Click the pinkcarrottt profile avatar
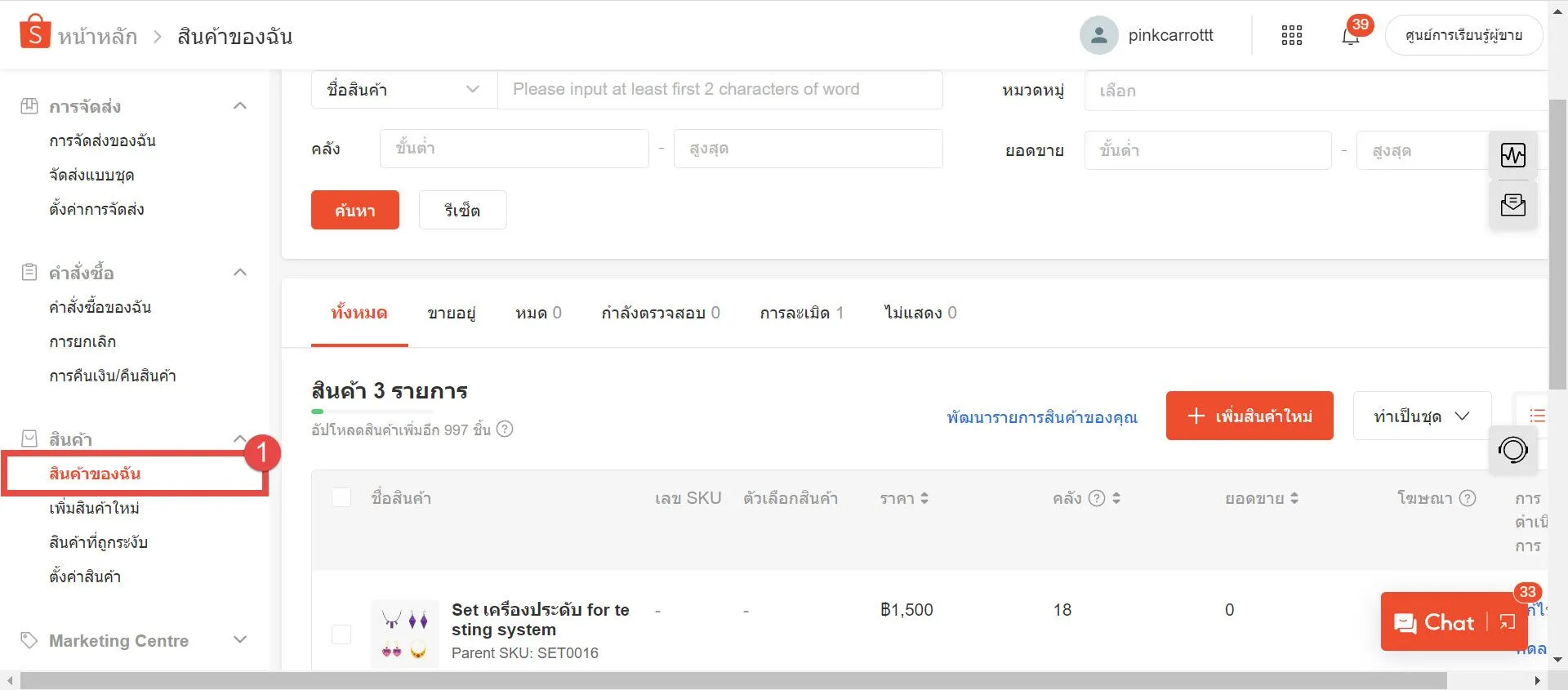Image resolution: width=1568 pixels, height=690 pixels. [1098, 35]
